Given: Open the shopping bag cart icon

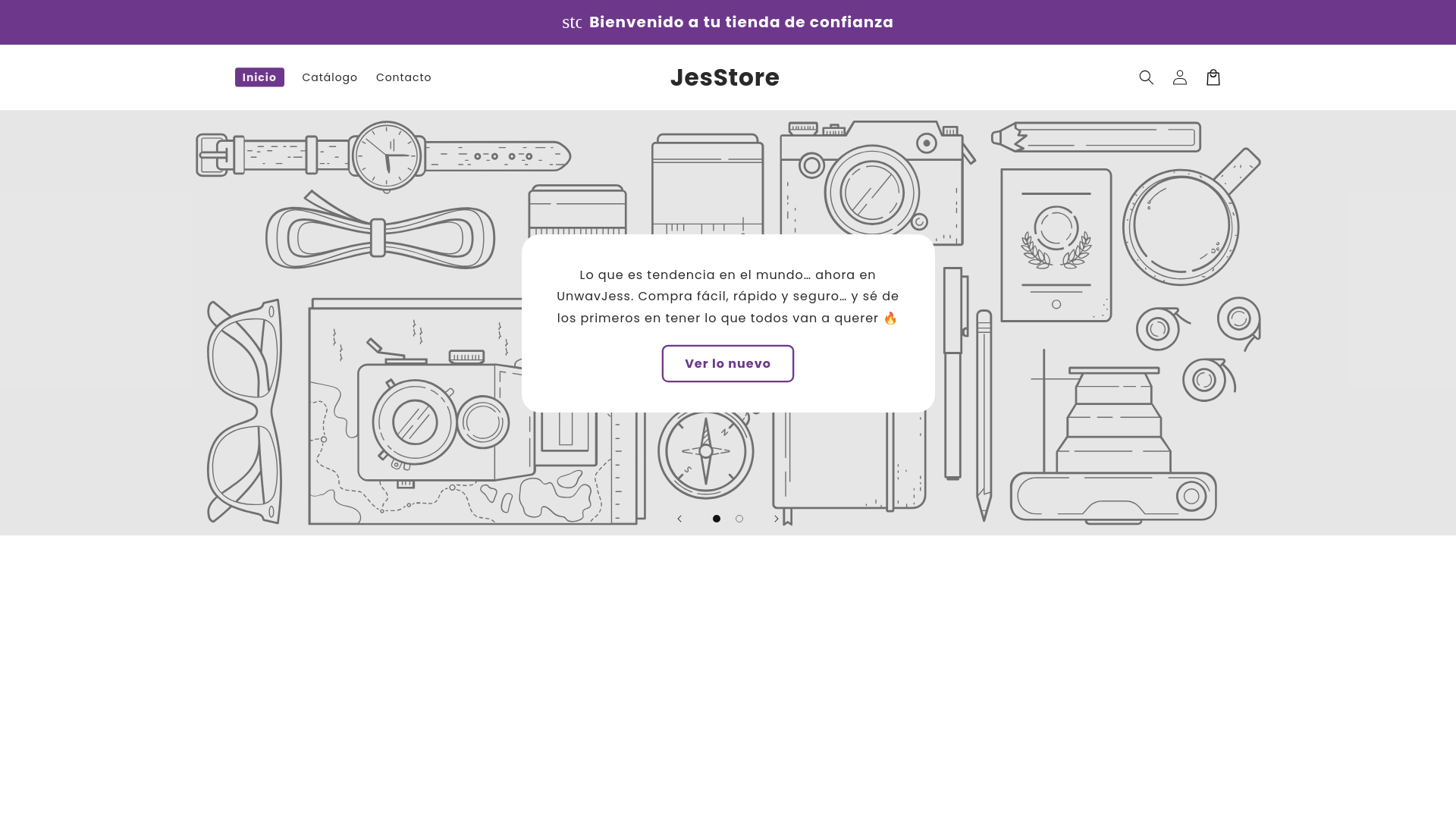Looking at the screenshot, I should pyautogui.click(x=1213, y=77).
